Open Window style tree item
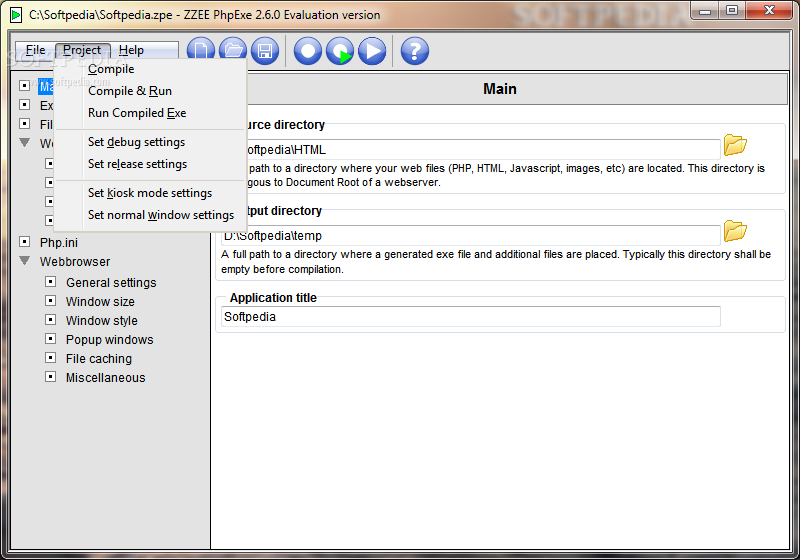Image resolution: width=800 pixels, height=560 pixels. click(102, 321)
